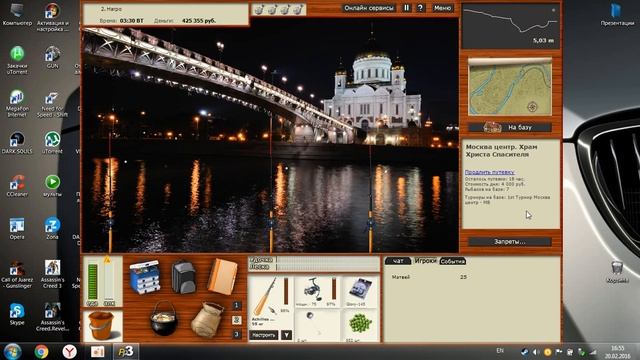Open the orange notebook journal
Image resolution: width=640 pixels, height=360 pixels.
pos(222,276)
